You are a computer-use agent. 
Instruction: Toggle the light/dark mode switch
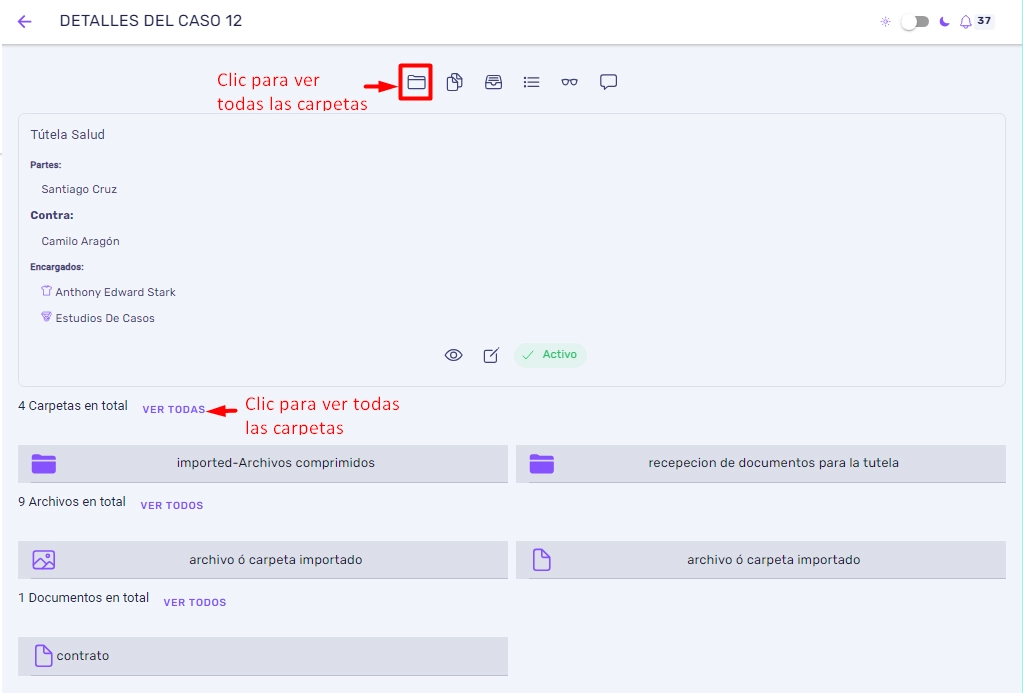pyautogui.click(x=915, y=22)
